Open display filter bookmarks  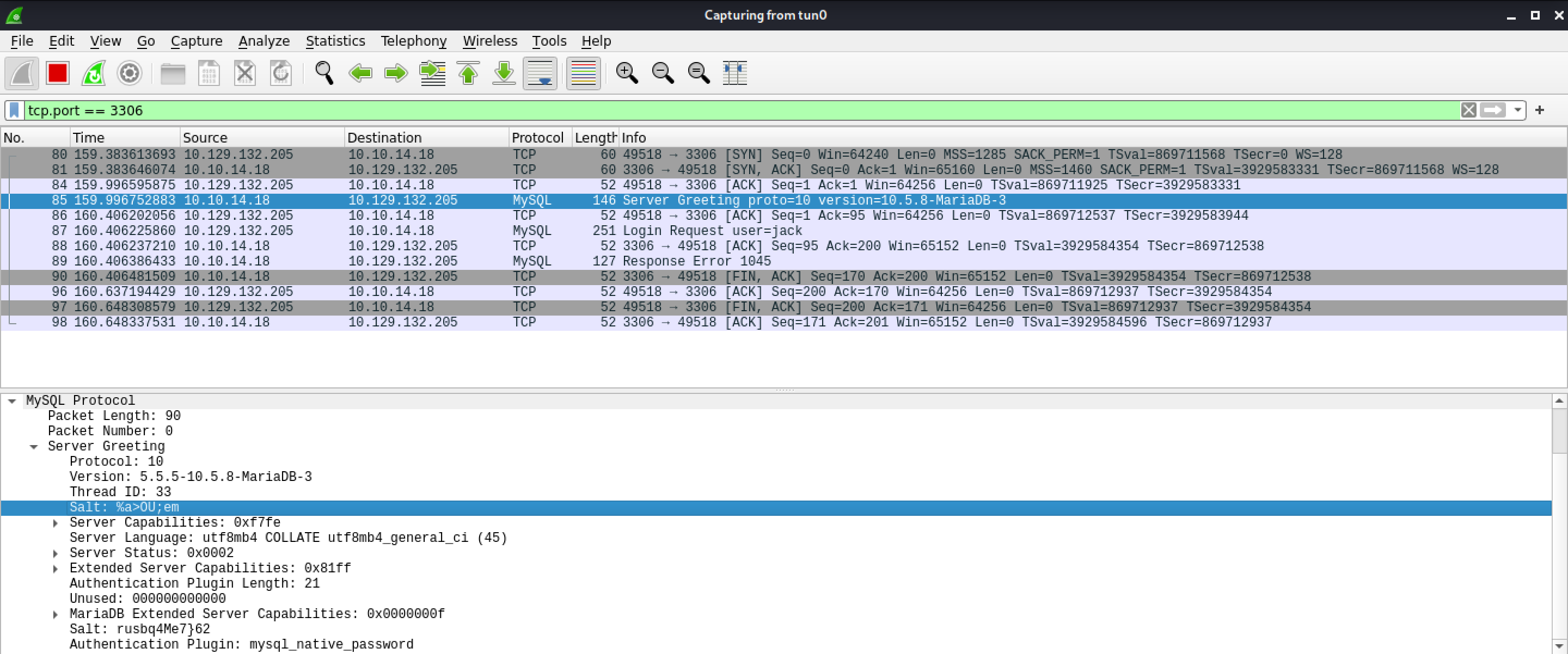coord(15,110)
